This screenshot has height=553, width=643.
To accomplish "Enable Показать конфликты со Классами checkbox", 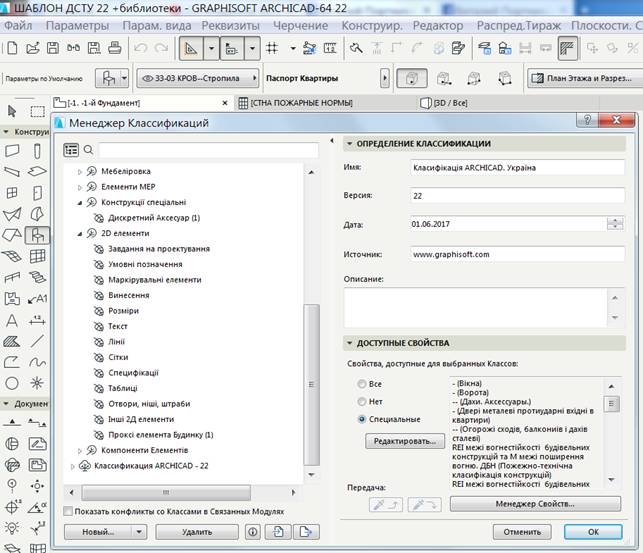I will pos(68,511).
